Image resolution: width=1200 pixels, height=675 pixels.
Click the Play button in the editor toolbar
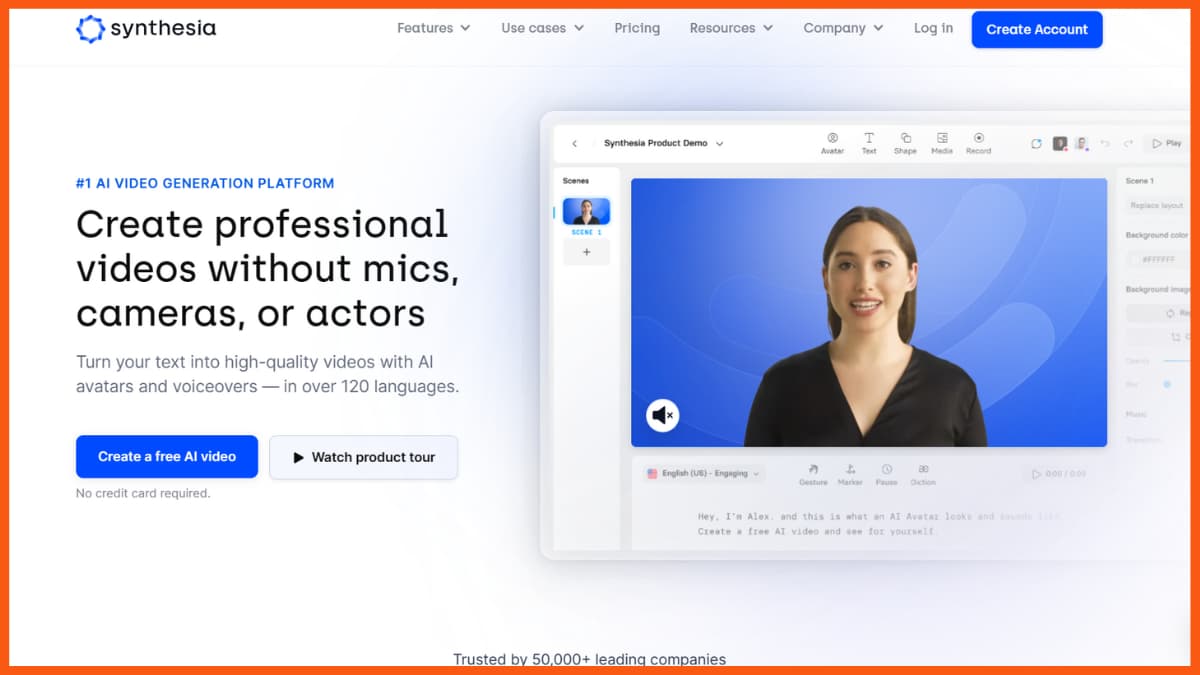1167,144
